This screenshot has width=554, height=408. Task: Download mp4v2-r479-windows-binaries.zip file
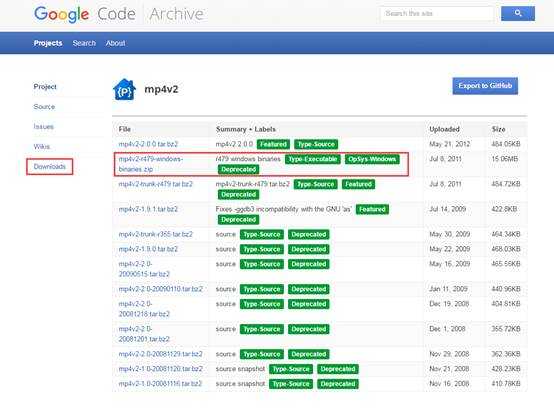[151, 164]
